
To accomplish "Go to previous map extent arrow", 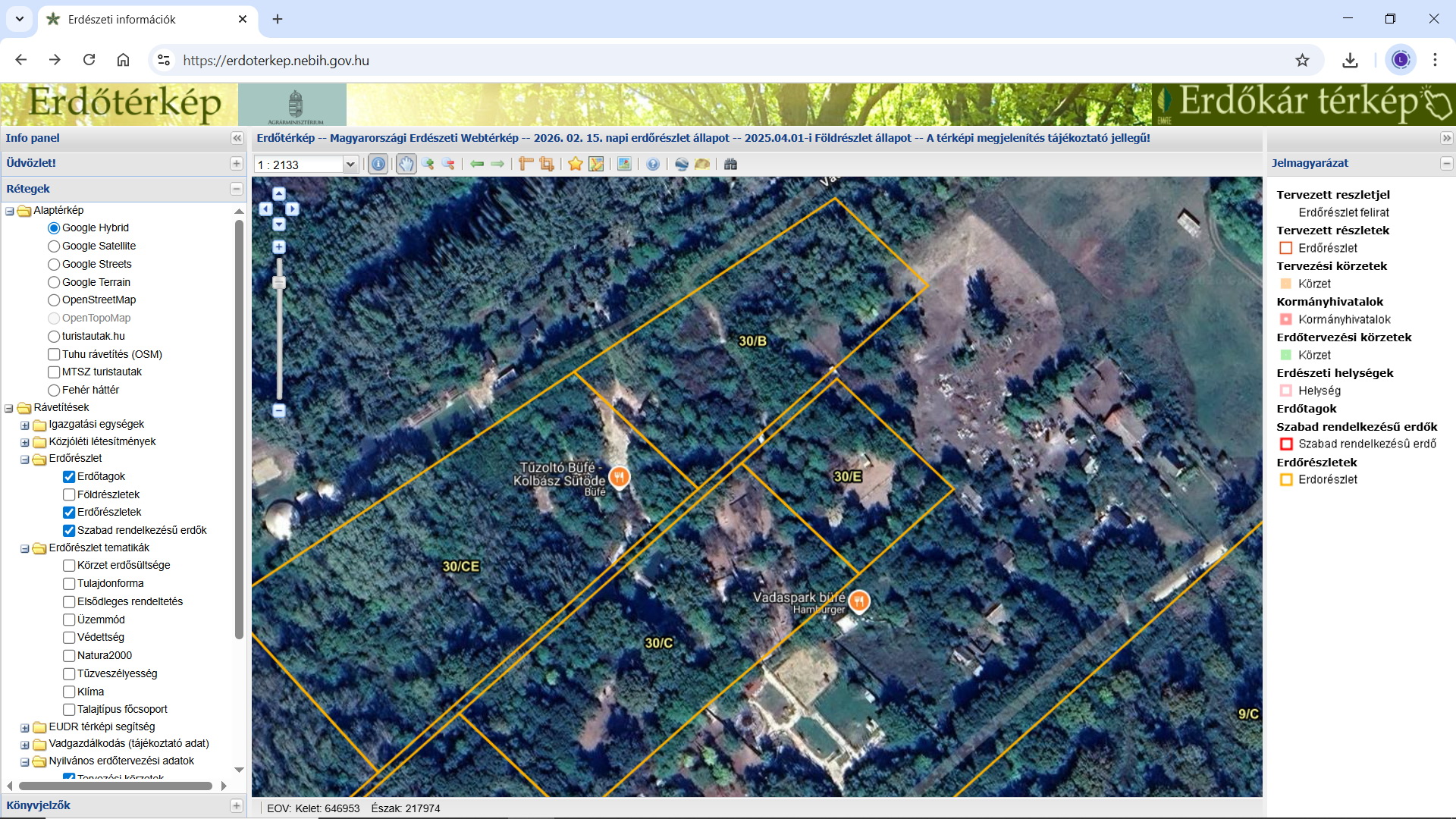I will click(x=477, y=164).
